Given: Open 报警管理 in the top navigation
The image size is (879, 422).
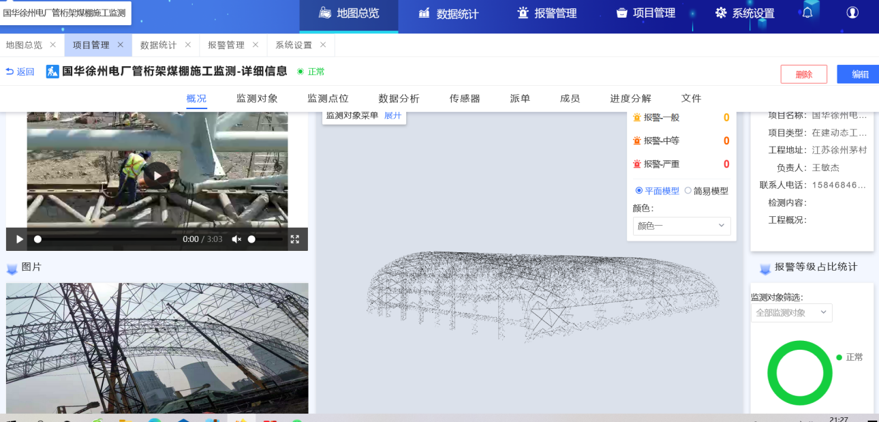Looking at the screenshot, I should point(547,13).
